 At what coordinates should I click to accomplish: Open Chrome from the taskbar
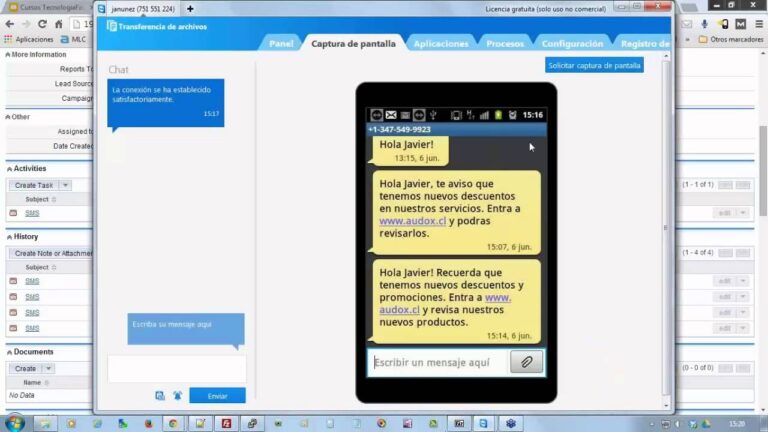(173, 423)
